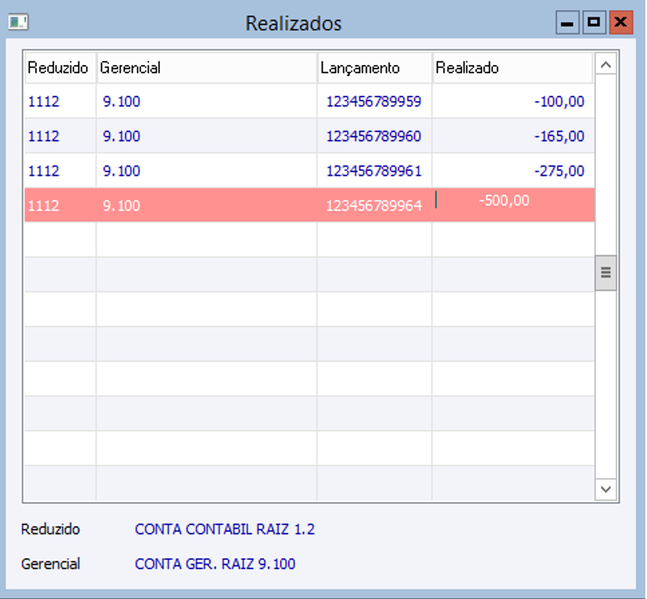647x599 pixels.
Task: Click the -165,00 realizado value
Action: coord(559,136)
